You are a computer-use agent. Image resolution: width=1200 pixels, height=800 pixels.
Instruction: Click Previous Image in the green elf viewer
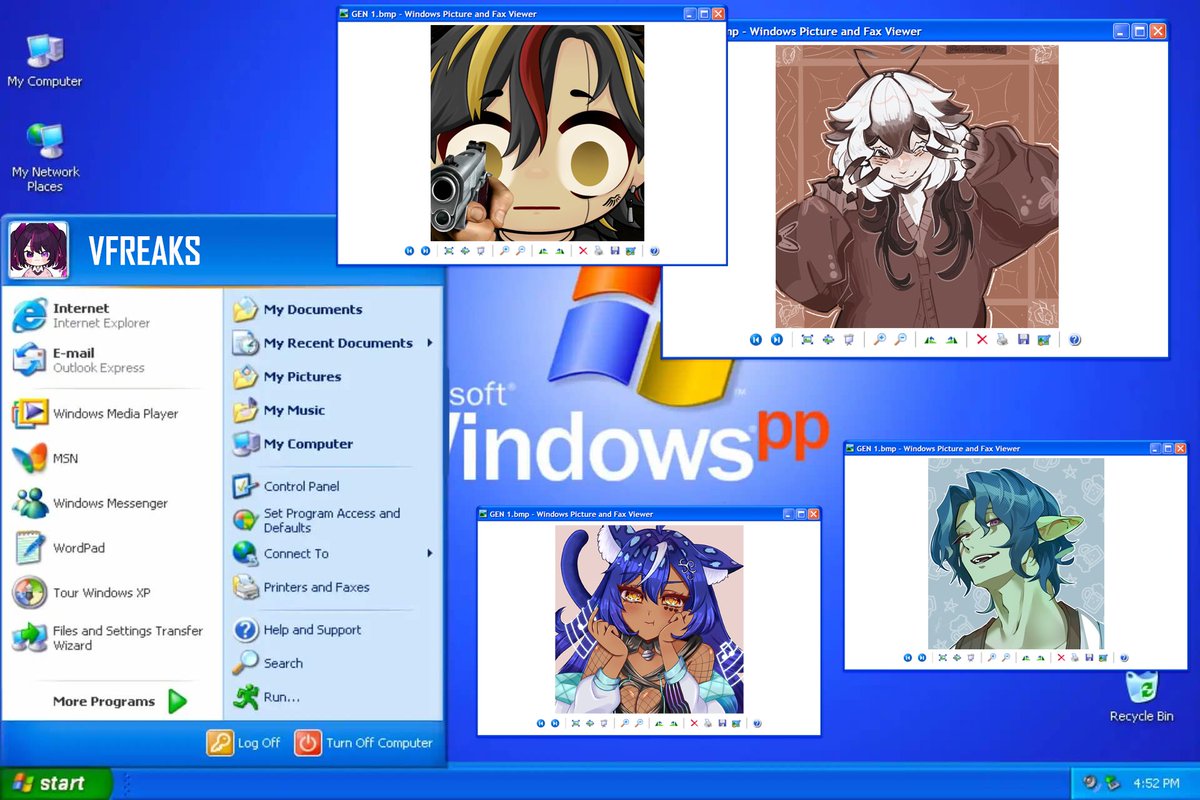908,658
